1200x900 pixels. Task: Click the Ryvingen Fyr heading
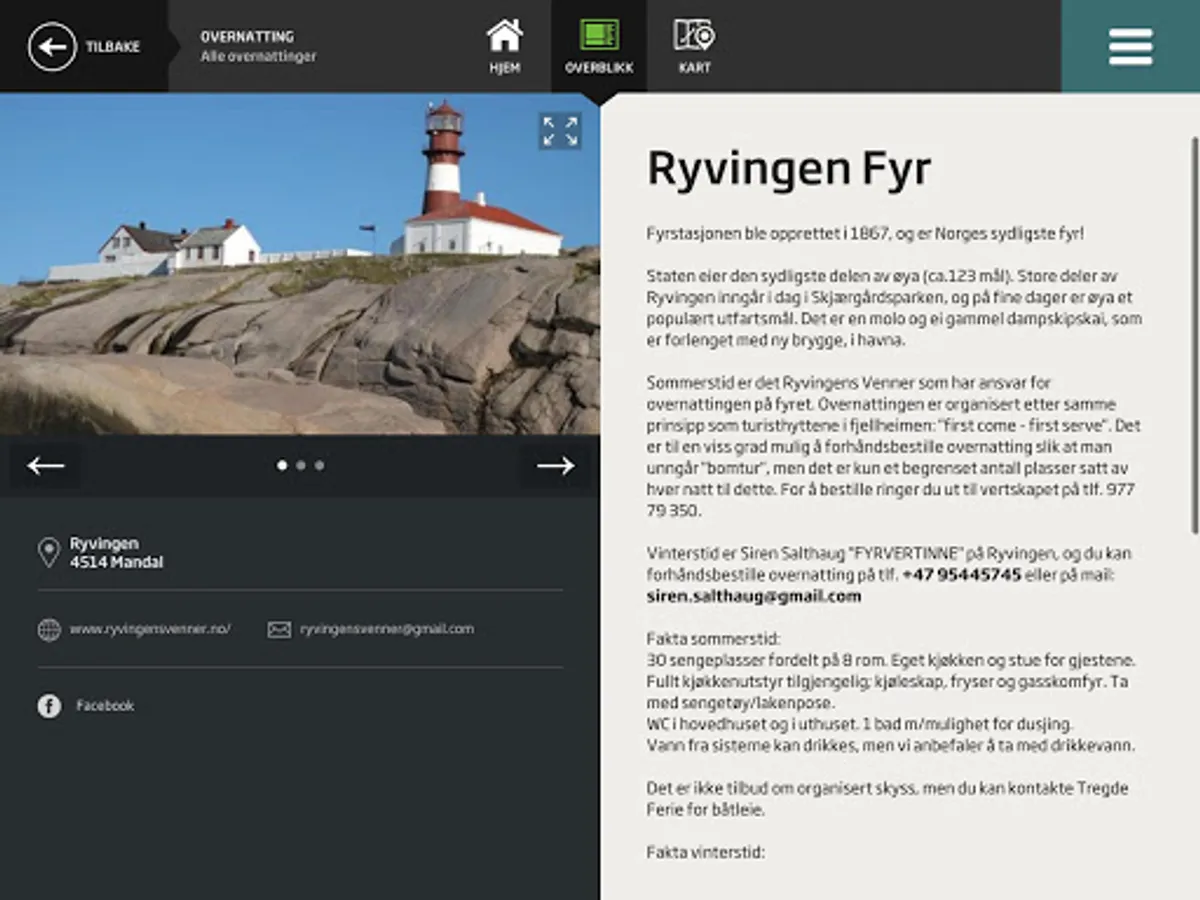[x=789, y=168]
